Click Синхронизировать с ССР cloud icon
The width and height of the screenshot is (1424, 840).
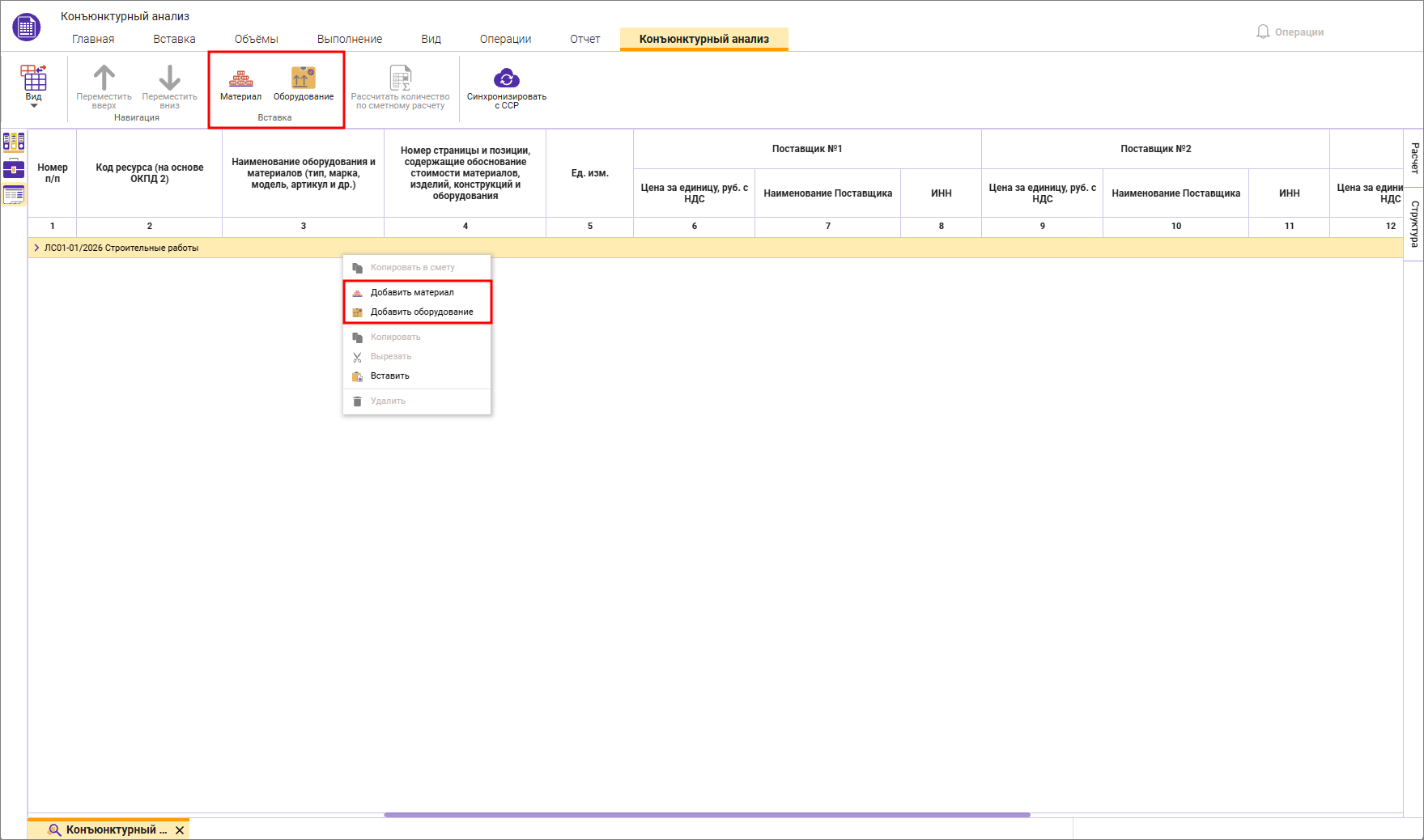(507, 78)
